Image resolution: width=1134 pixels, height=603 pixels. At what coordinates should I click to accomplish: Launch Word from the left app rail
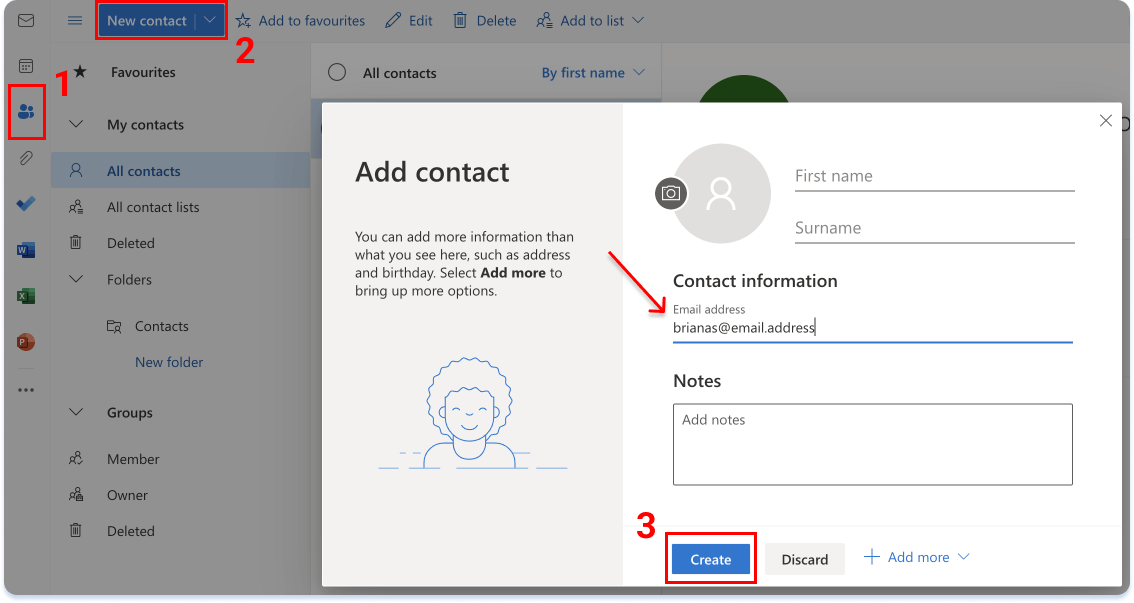[25, 249]
